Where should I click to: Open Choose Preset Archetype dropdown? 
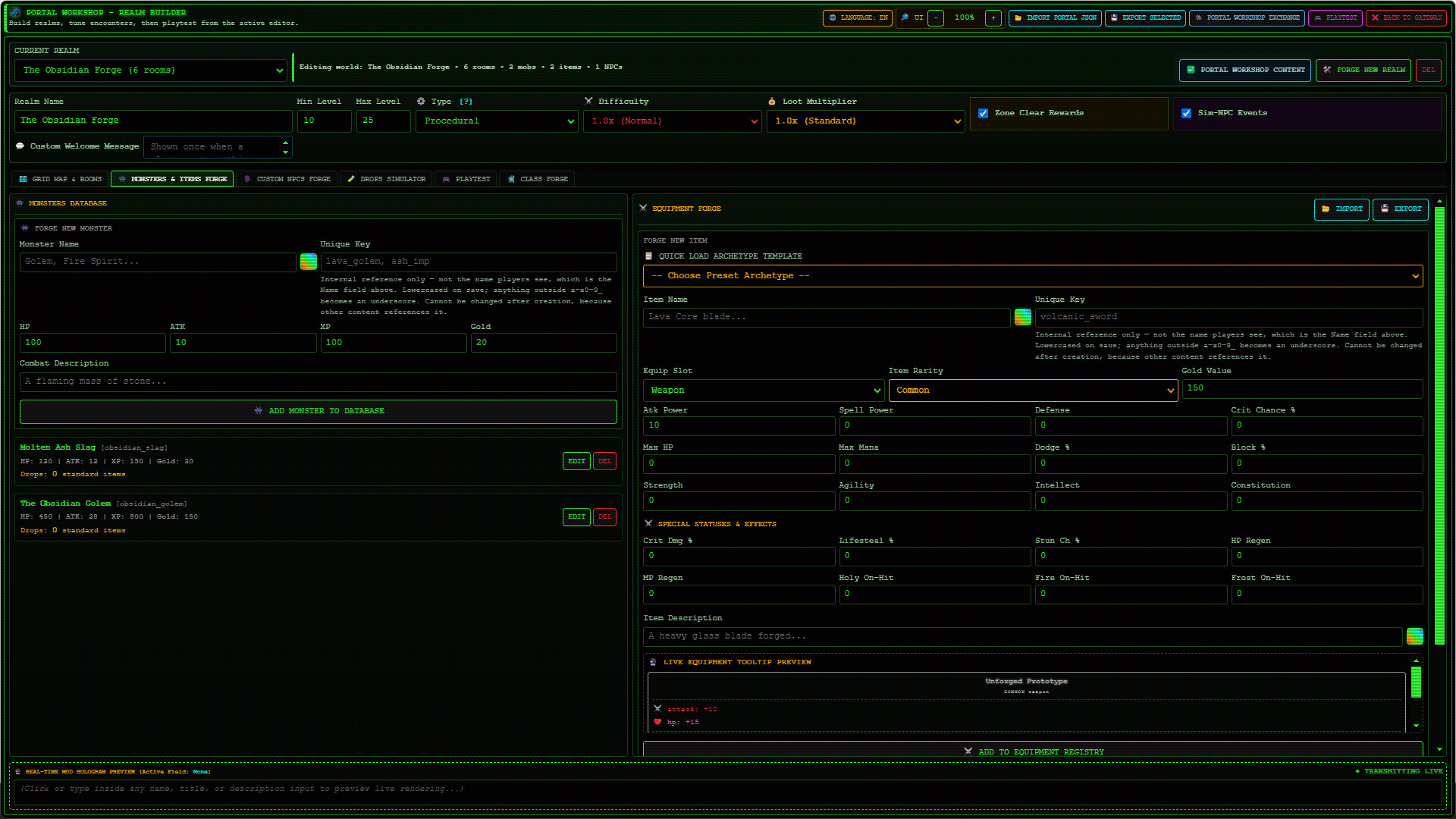(x=1033, y=276)
